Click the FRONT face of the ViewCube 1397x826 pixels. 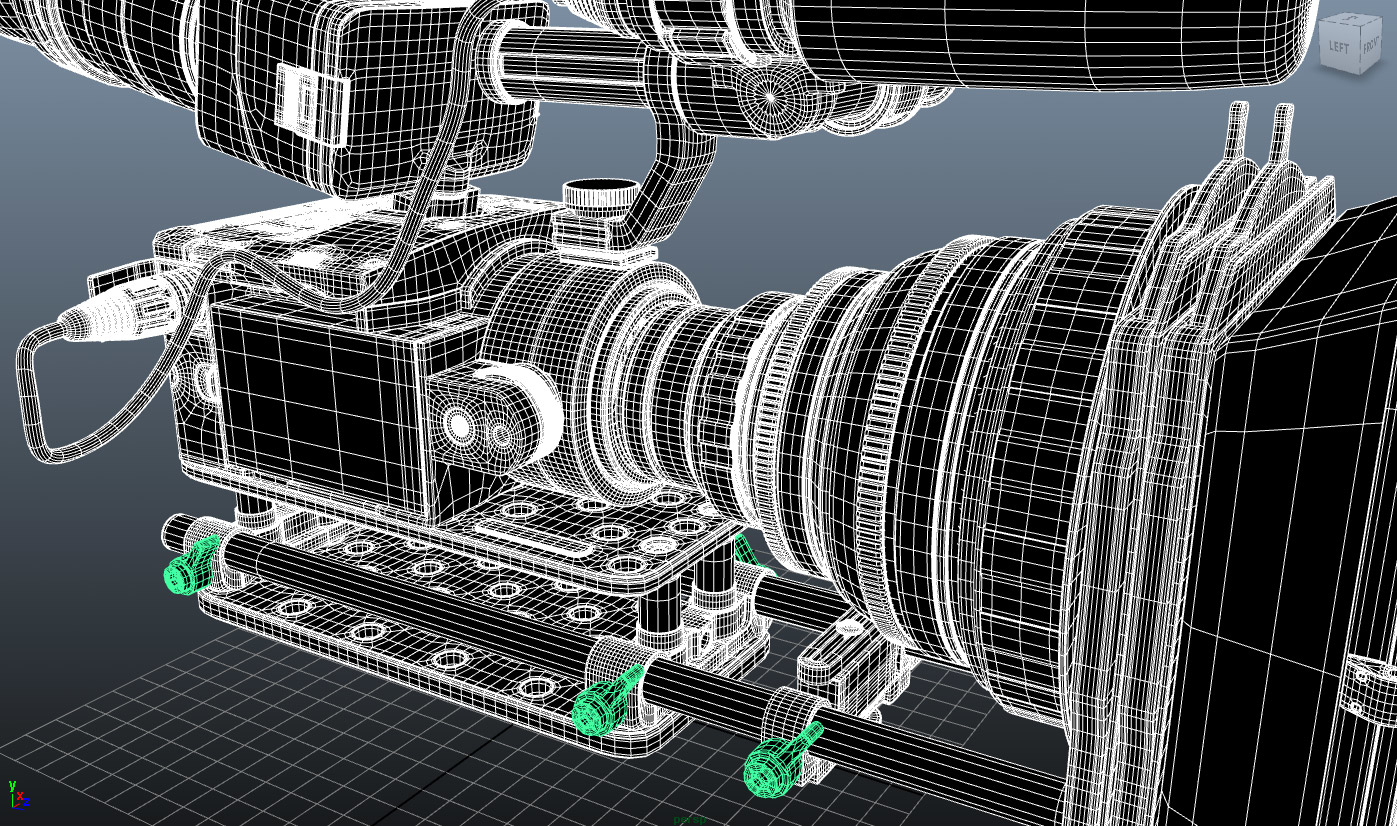click(1370, 47)
